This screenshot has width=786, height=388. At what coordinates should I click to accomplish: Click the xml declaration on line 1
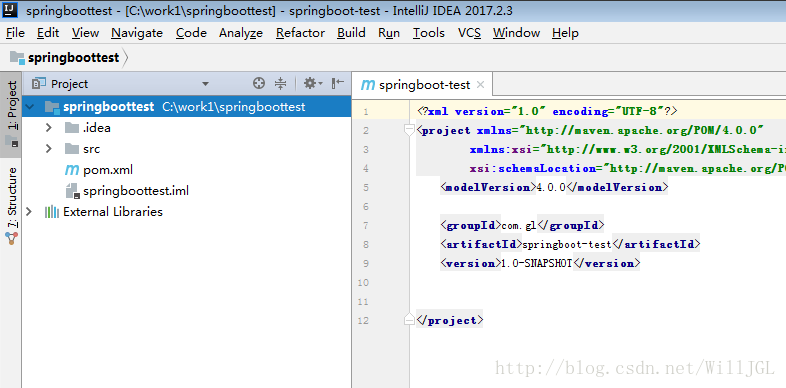pyautogui.click(x=547, y=111)
